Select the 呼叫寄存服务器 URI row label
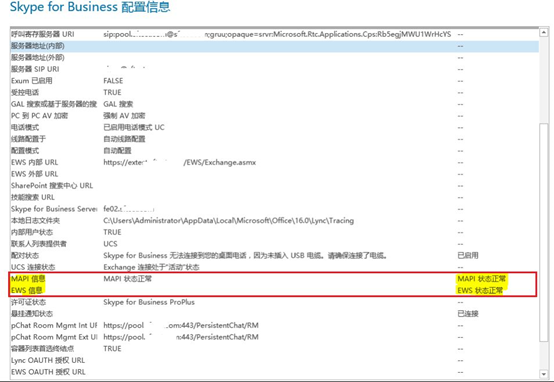 pos(43,34)
